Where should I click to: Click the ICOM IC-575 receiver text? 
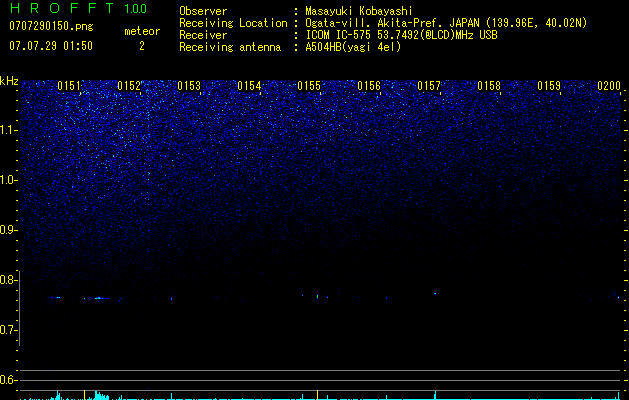click(x=401, y=35)
